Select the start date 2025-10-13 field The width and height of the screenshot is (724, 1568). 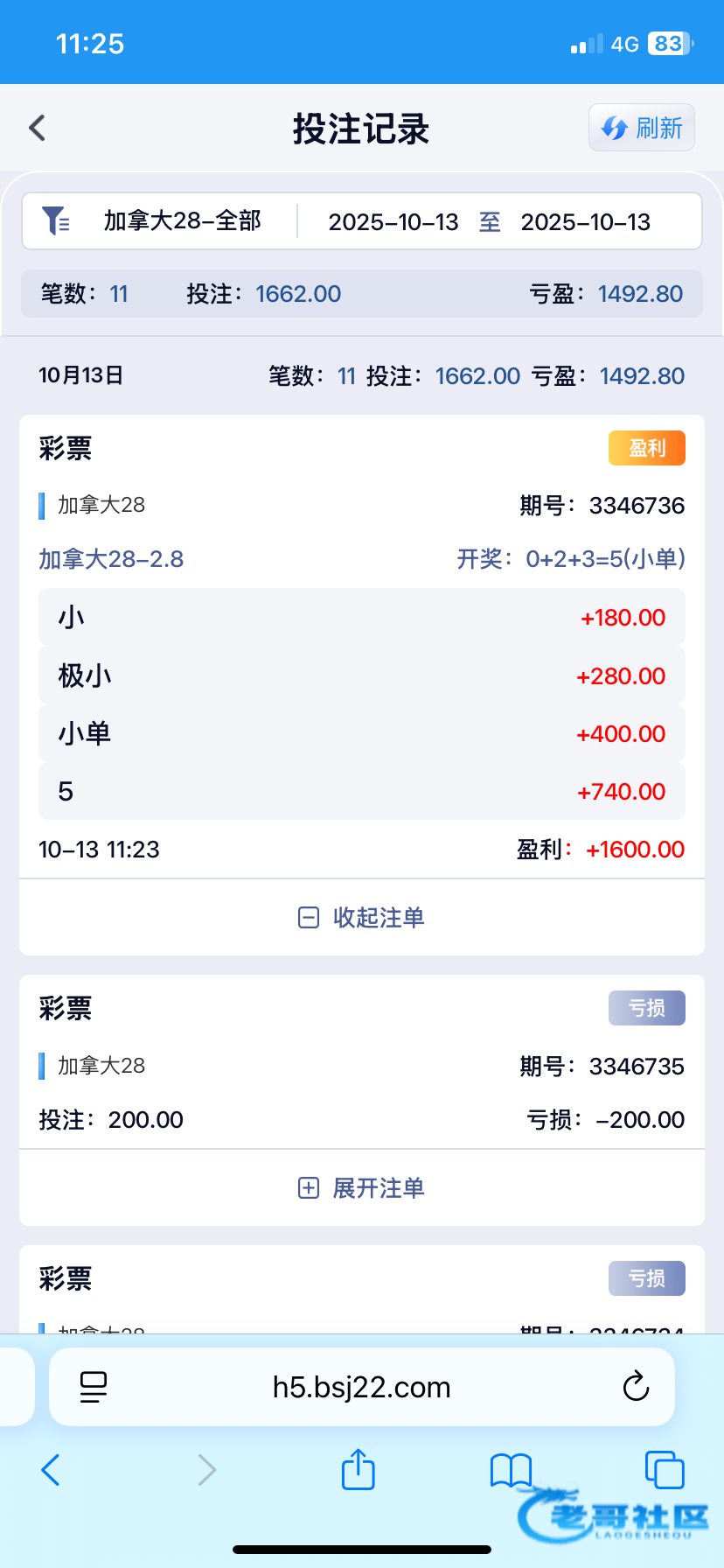(393, 222)
